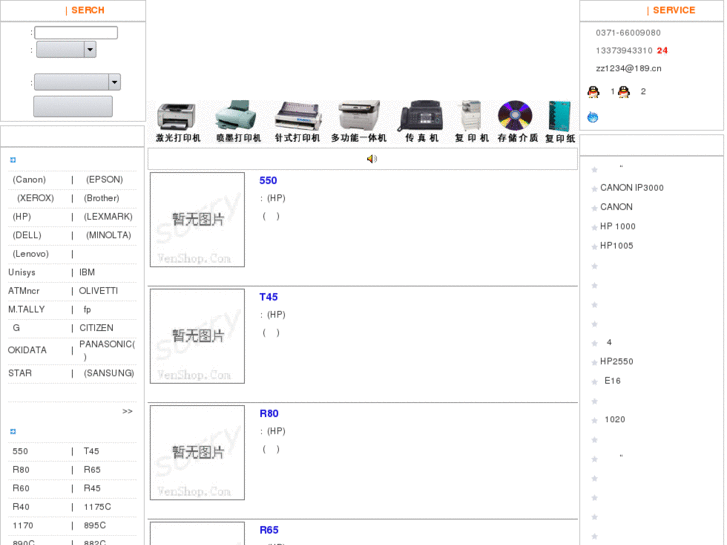Open the T45 product title link
The width and height of the screenshot is (727, 545).
point(268,297)
